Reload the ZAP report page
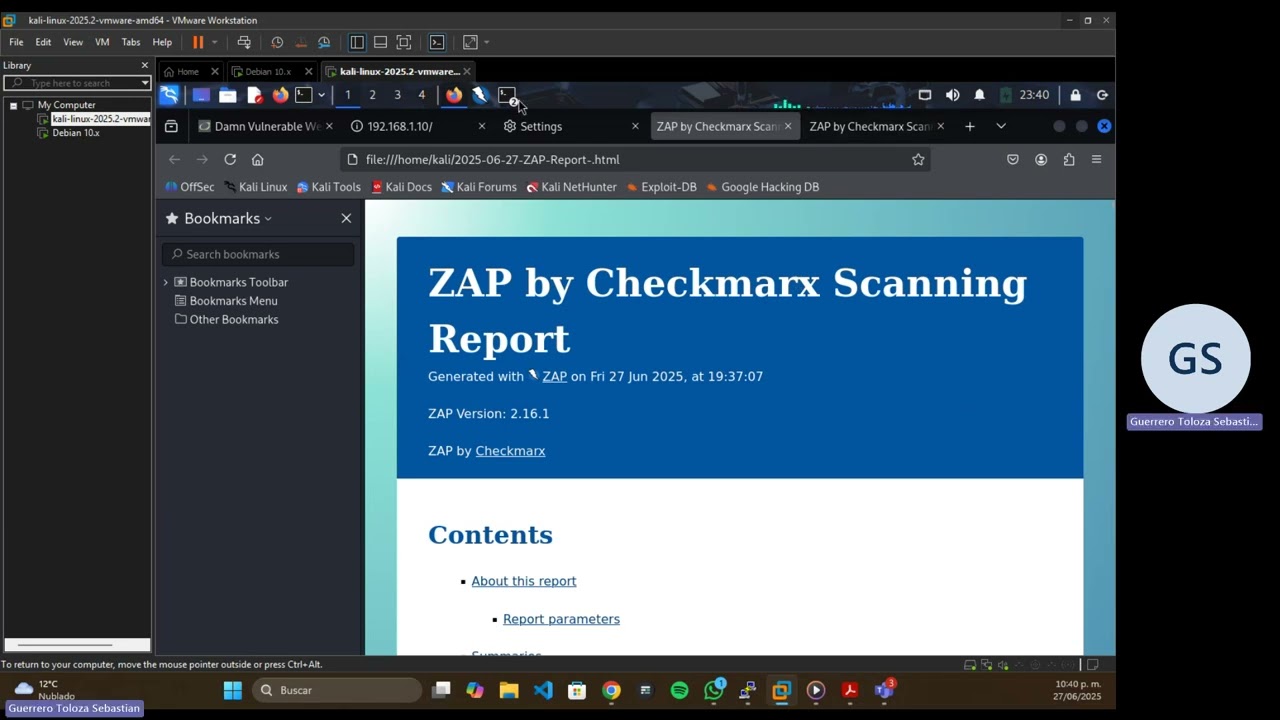The height and width of the screenshot is (720, 1280). click(x=230, y=159)
